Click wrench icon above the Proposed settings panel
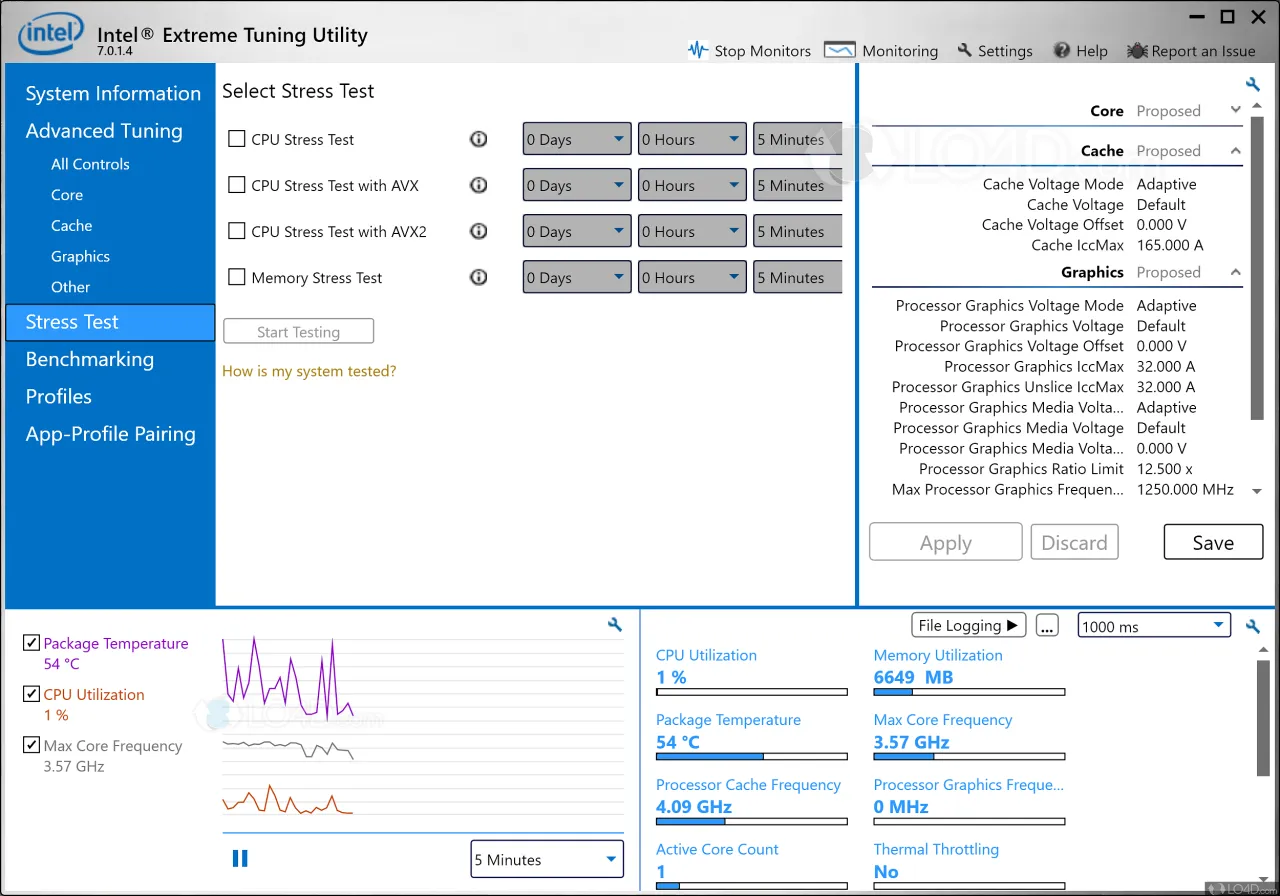 1252,85
